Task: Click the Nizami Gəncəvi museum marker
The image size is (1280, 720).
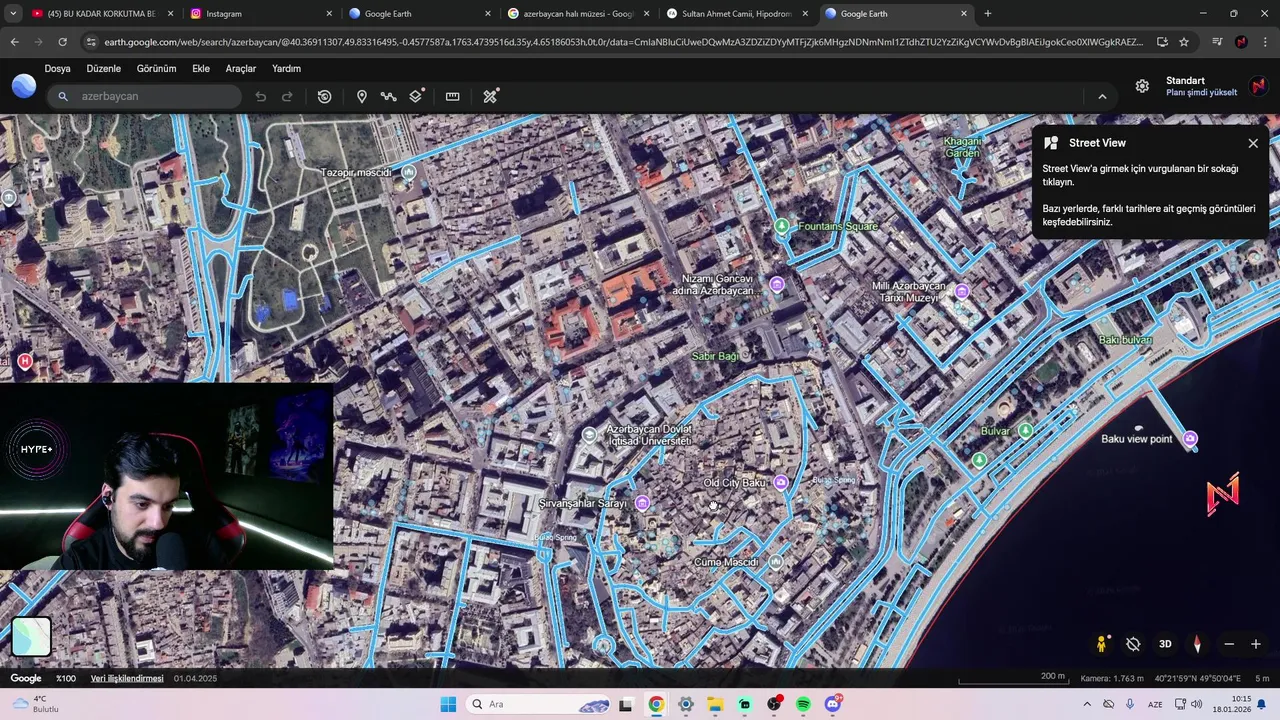Action: tap(777, 285)
